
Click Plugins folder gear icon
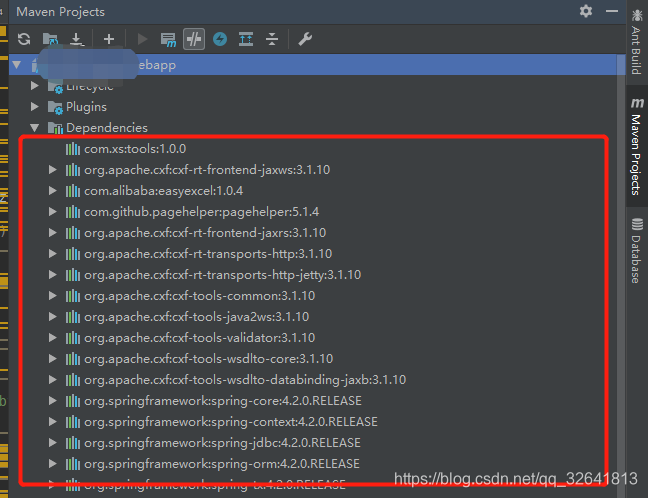55,107
